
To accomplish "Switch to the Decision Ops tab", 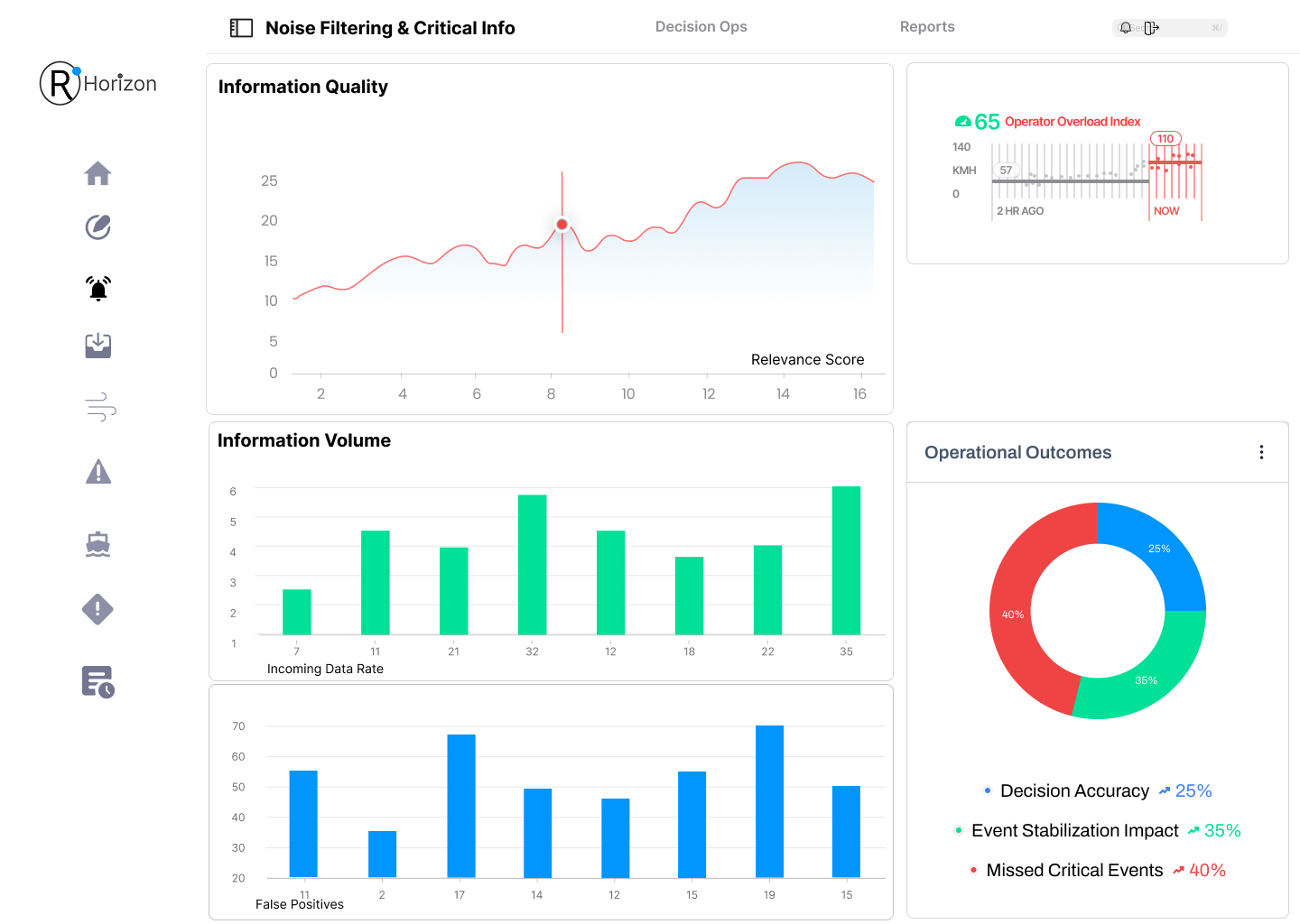I will [x=701, y=27].
